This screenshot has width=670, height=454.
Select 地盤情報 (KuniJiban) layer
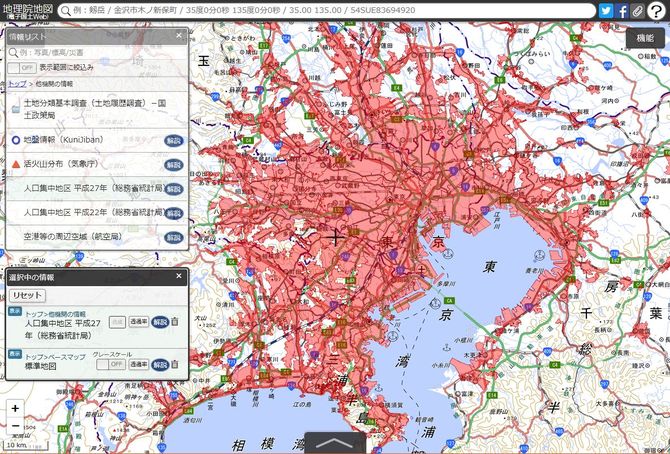tap(97, 140)
